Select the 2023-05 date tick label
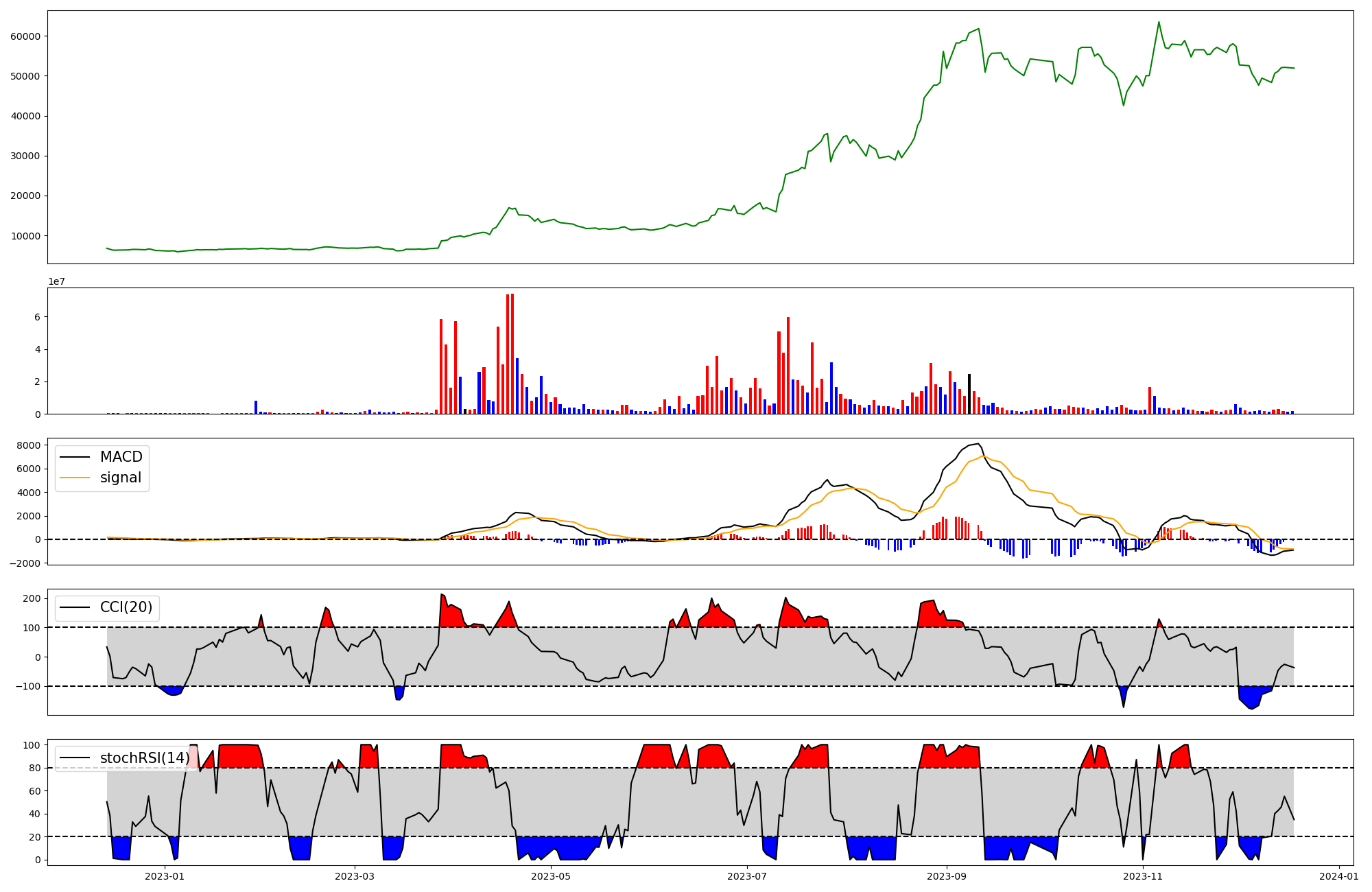 [551, 876]
